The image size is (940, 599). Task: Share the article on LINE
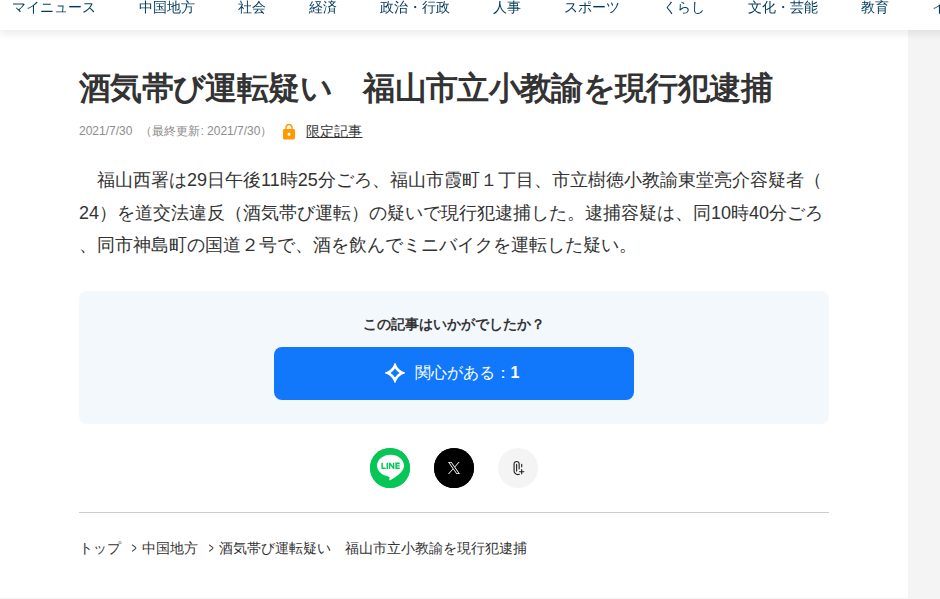(390, 468)
